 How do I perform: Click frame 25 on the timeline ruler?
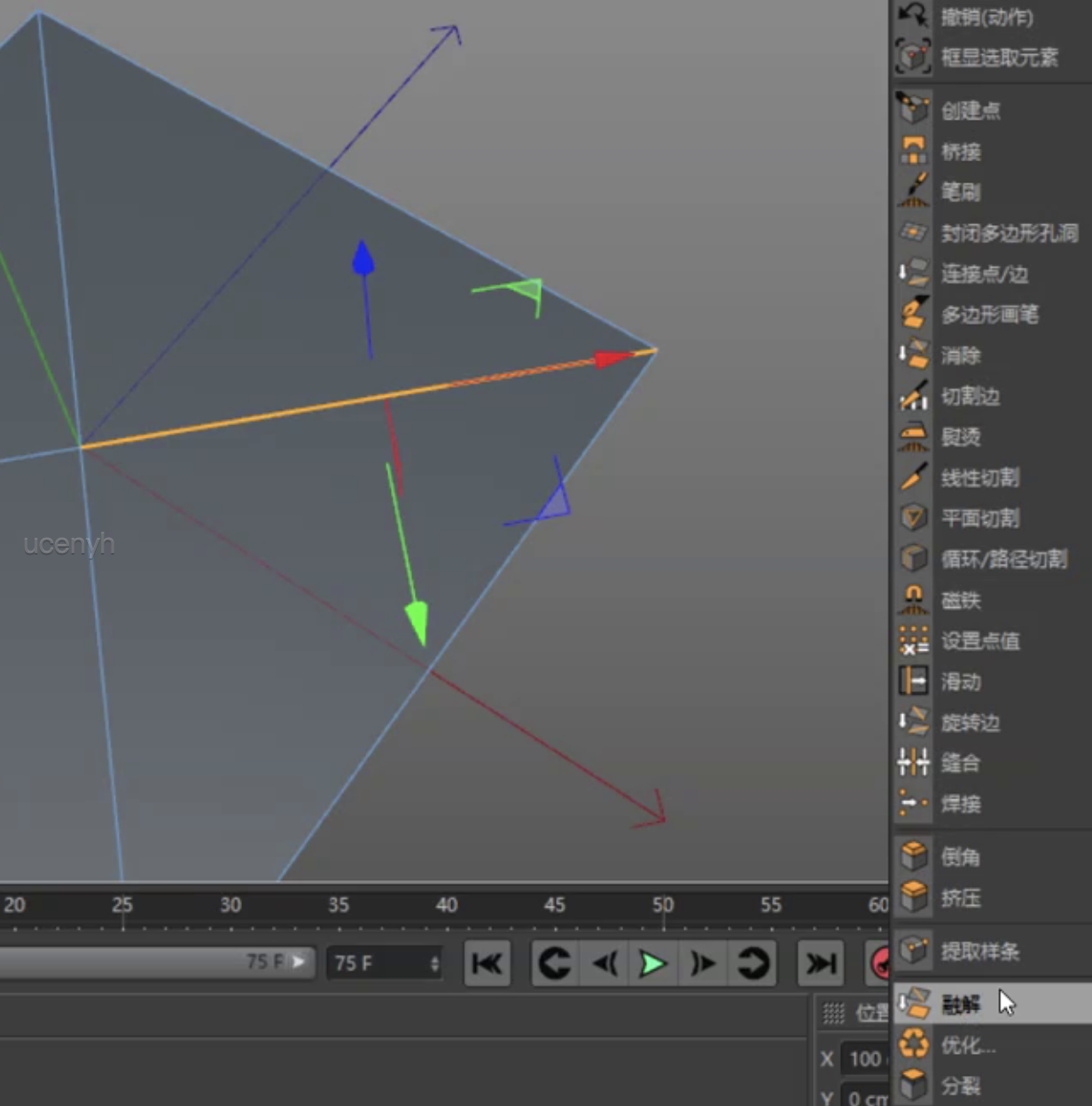click(x=122, y=905)
